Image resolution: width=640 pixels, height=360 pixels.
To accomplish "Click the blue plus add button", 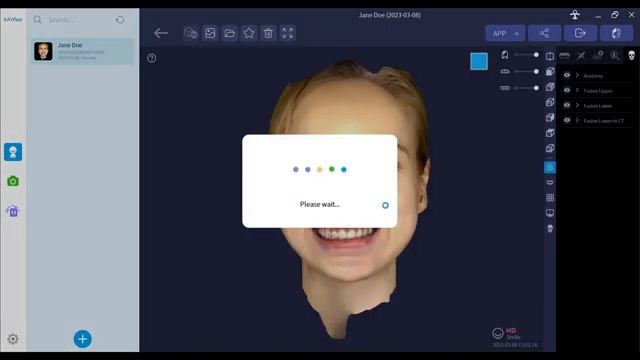I will [x=82, y=339].
